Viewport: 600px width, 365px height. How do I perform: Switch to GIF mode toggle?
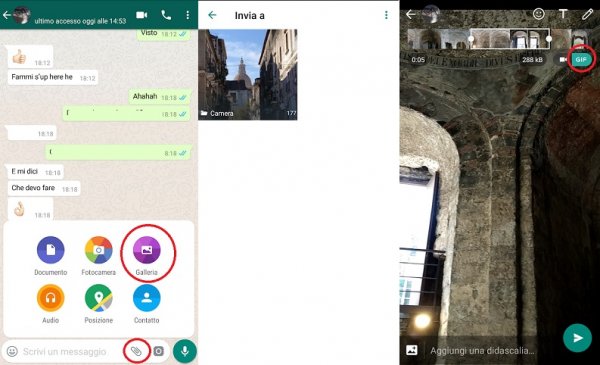(x=581, y=60)
